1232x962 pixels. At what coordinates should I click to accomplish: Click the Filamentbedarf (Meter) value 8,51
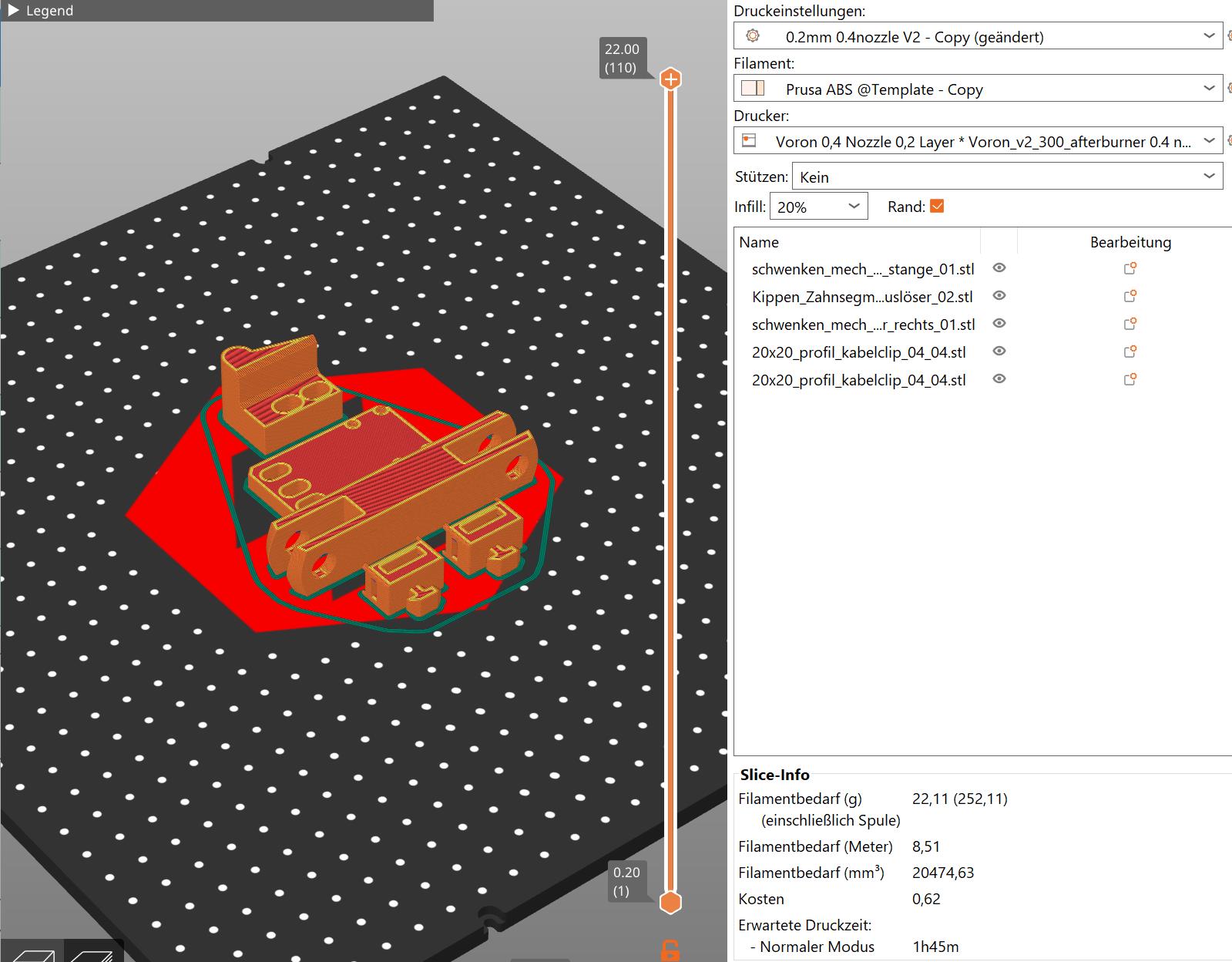926,846
